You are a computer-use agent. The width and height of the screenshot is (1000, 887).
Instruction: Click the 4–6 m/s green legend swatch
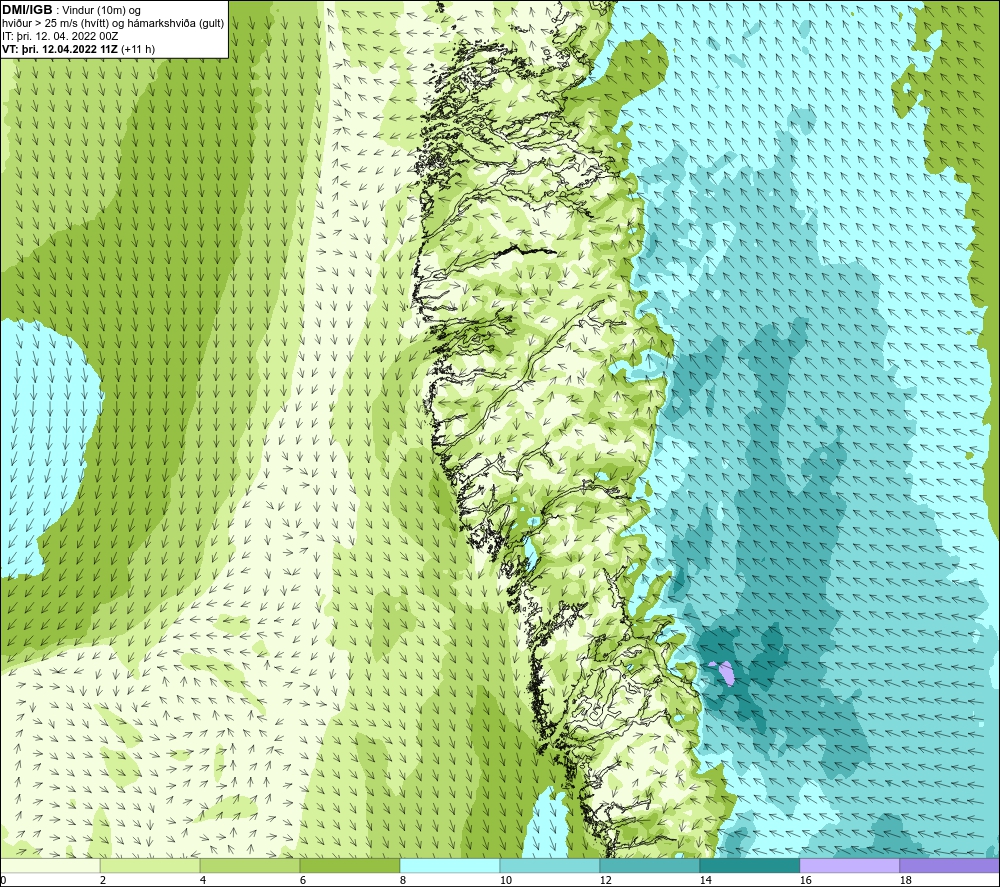coord(250,865)
